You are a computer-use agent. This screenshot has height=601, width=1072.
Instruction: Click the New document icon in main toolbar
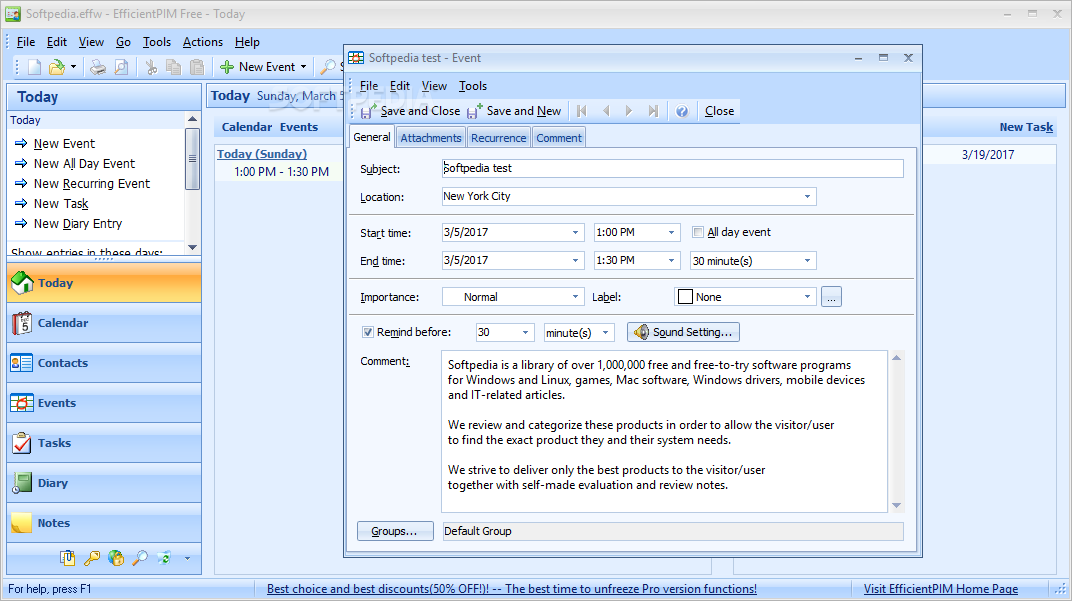tap(34, 66)
